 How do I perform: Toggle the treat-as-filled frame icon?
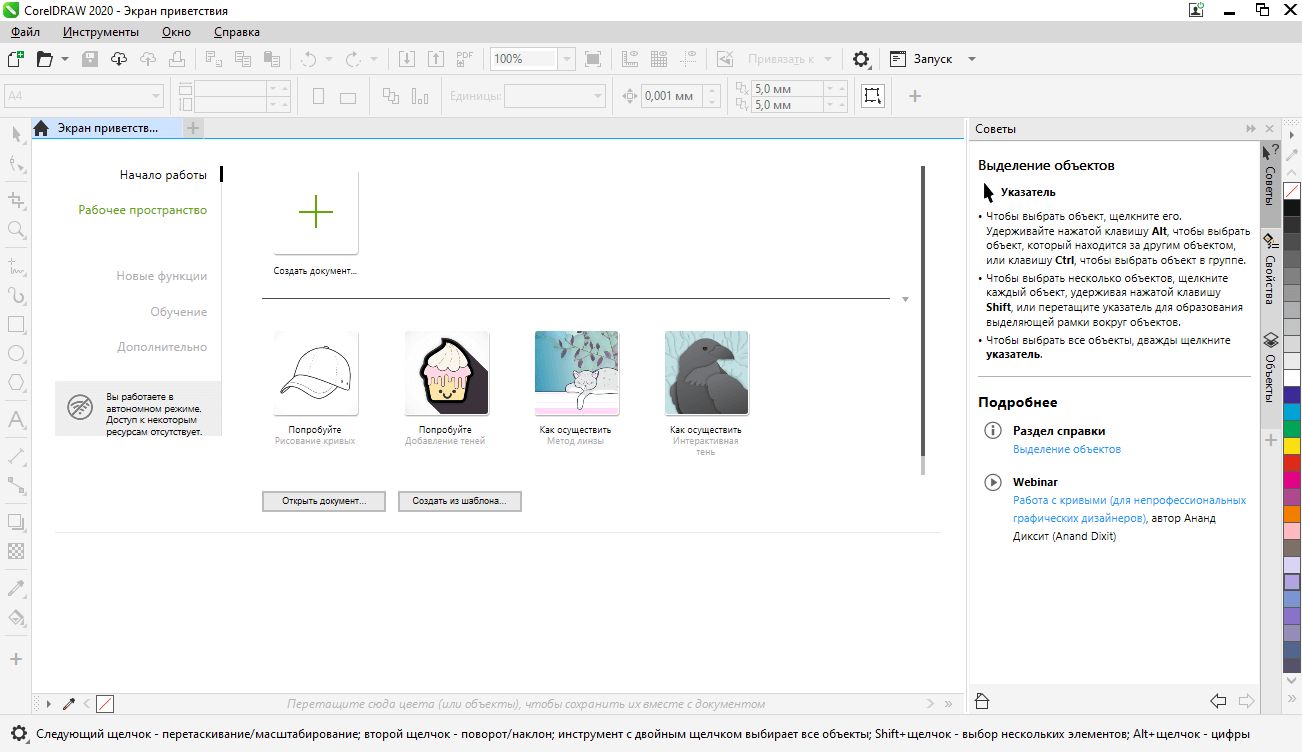click(873, 96)
